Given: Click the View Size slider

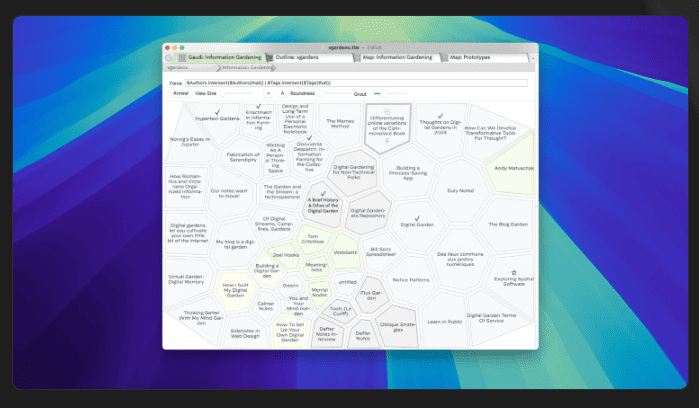Looking at the screenshot, I should pos(236,94).
